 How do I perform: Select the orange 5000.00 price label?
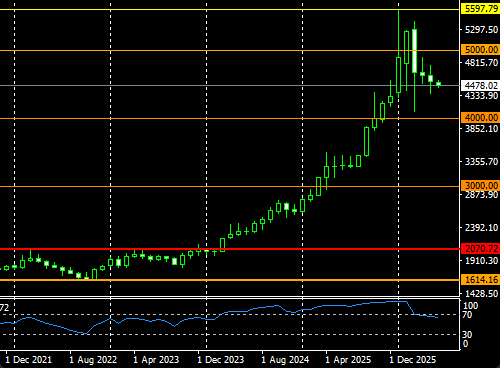coord(480,50)
